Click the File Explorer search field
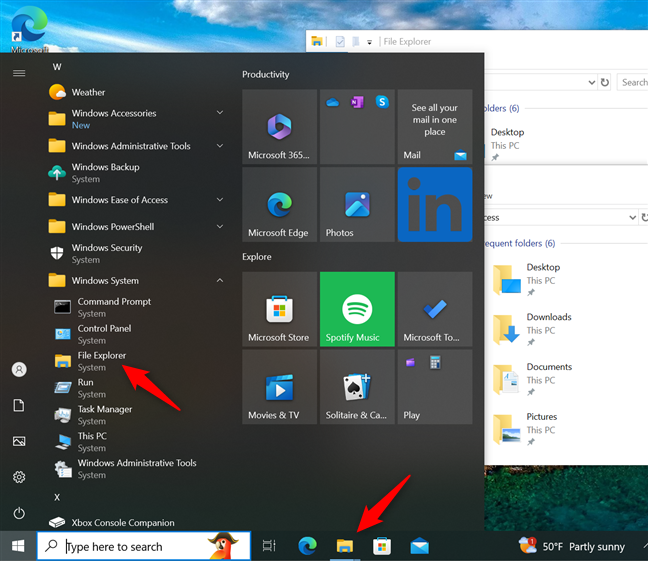 click(633, 82)
